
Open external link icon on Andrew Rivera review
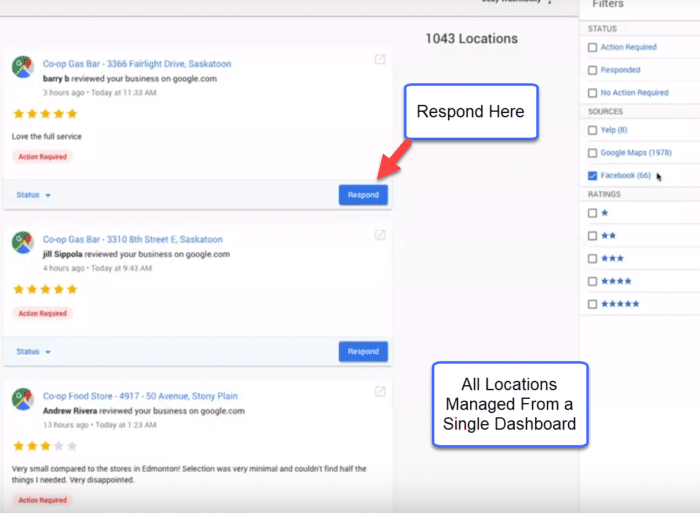380,392
